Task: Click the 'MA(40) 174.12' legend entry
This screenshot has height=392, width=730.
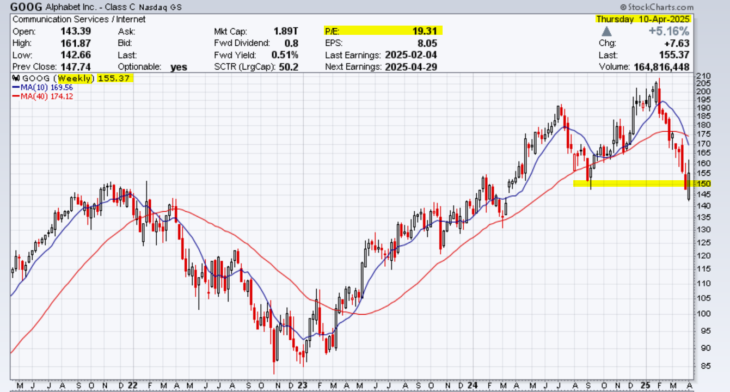Action: [42, 96]
